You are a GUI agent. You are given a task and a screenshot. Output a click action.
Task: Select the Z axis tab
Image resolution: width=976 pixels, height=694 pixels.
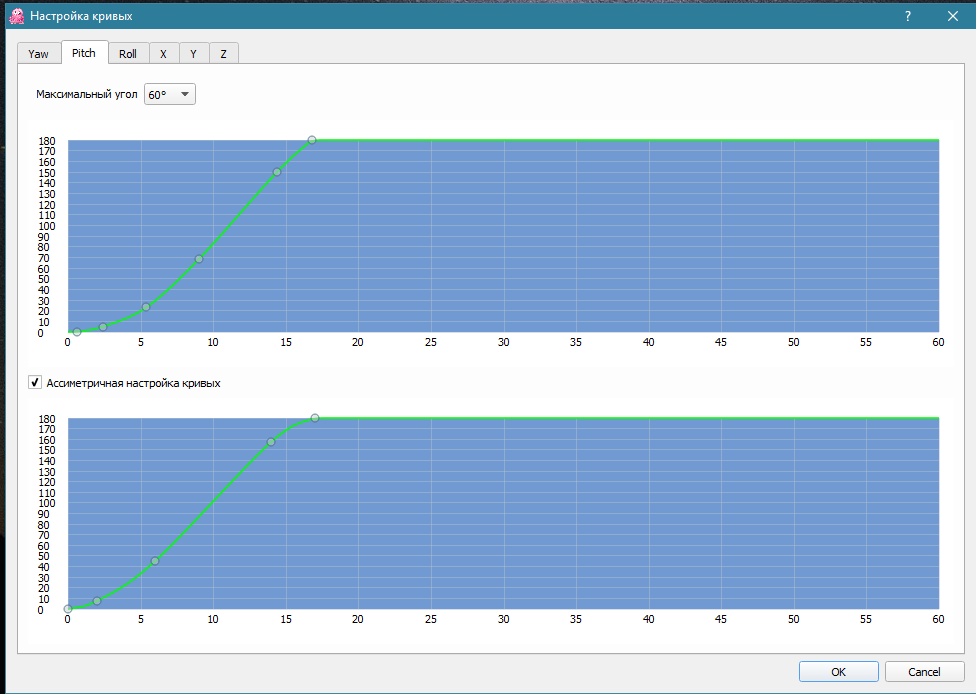pos(223,54)
